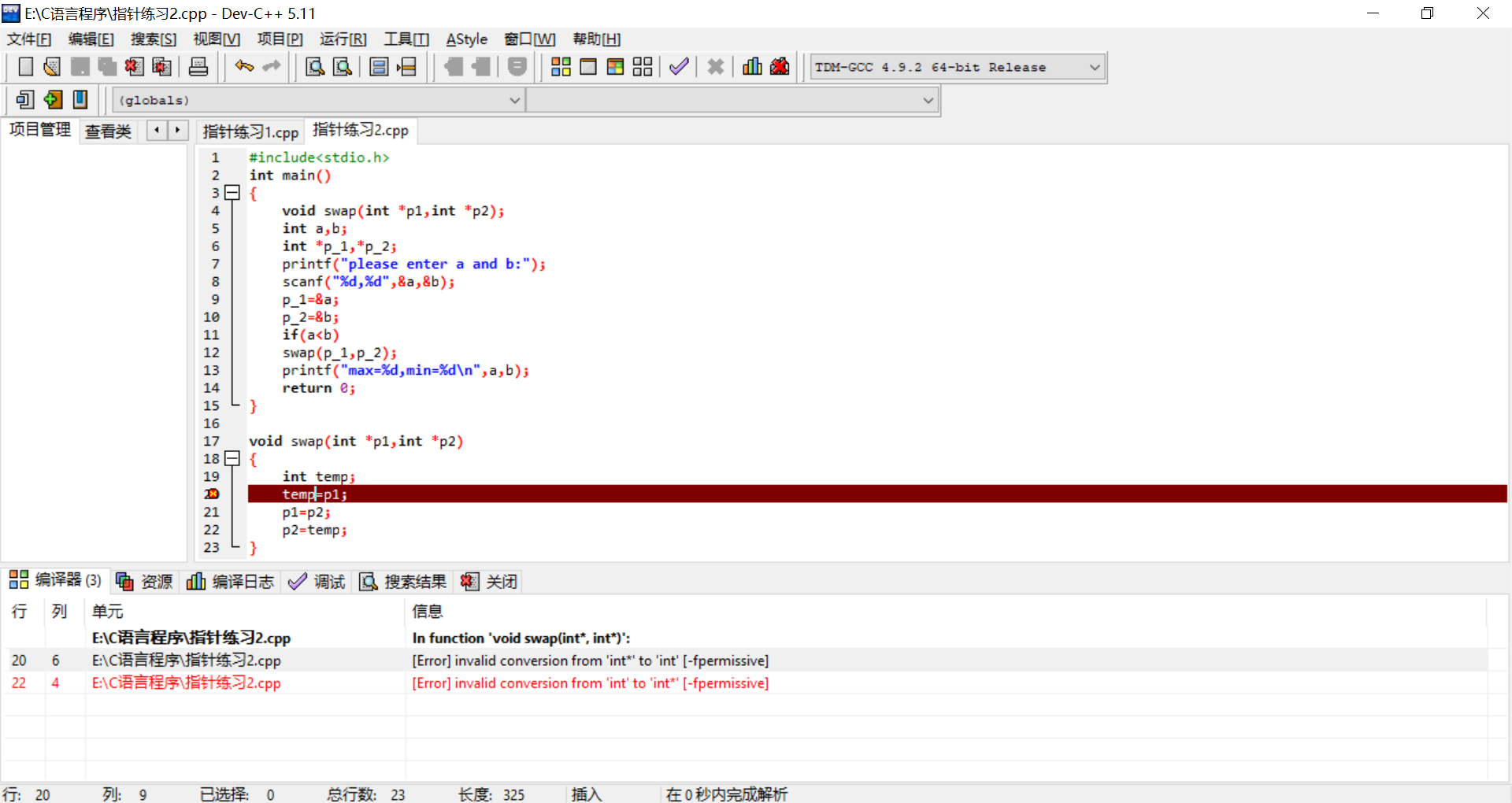Click the grayed-out unindent icon

(454, 67)
